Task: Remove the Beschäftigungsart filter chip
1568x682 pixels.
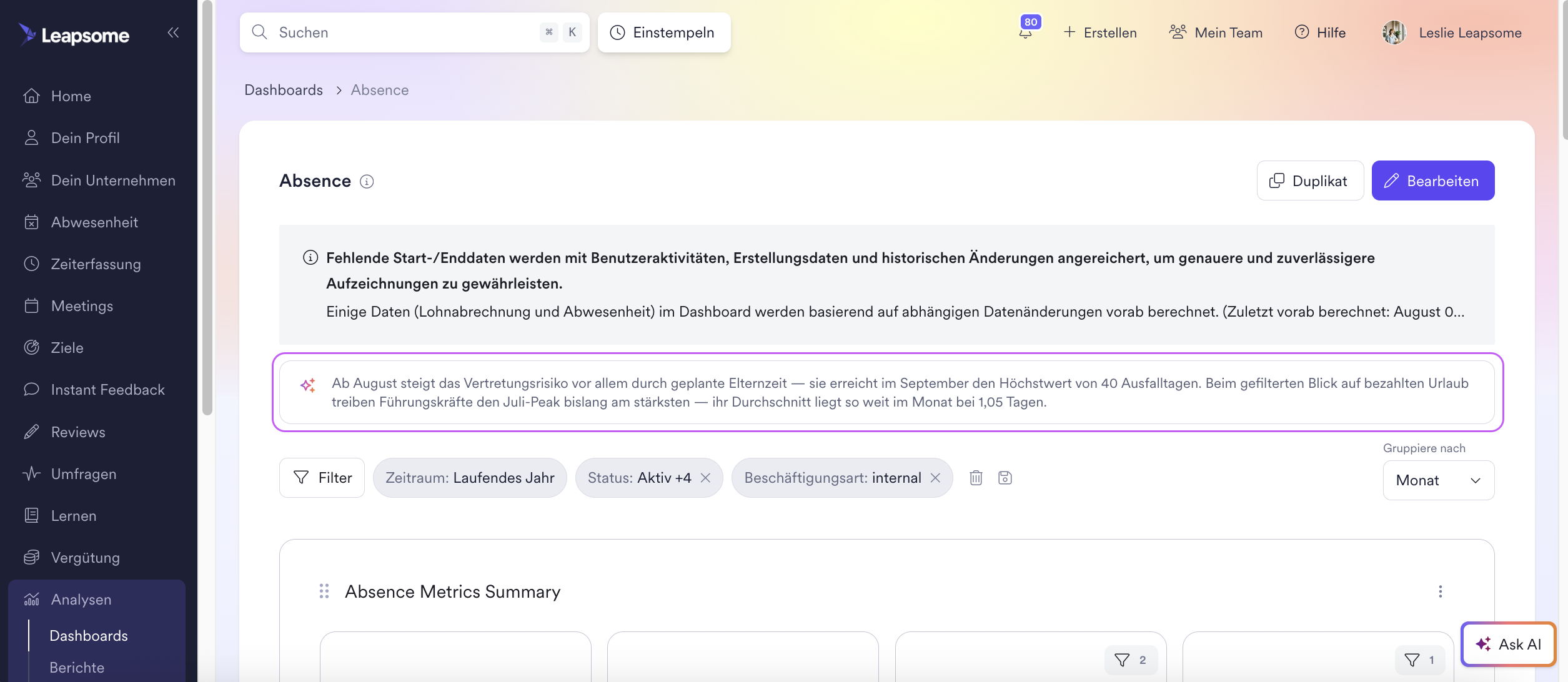Action: point(935,478)
